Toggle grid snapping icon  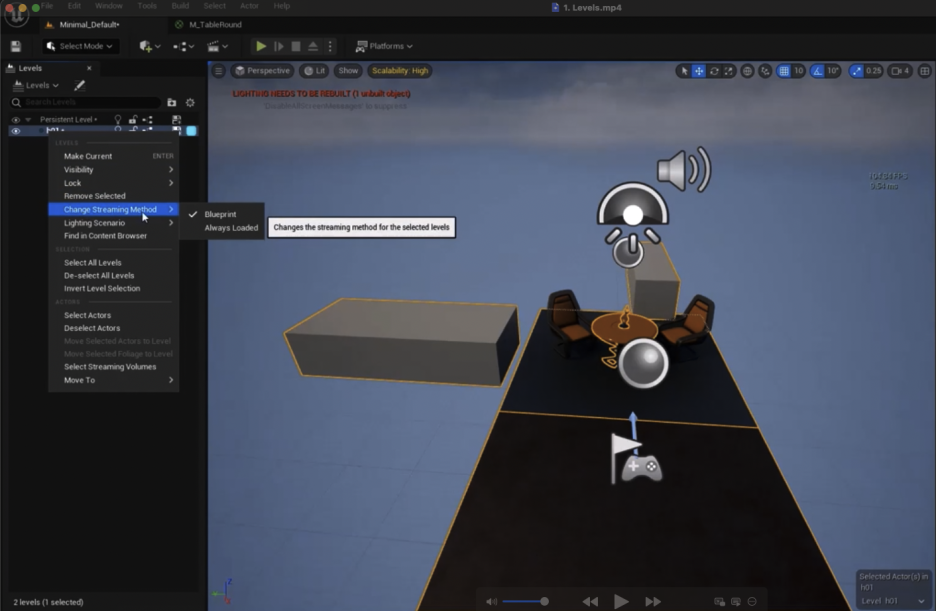pos(784,71)
